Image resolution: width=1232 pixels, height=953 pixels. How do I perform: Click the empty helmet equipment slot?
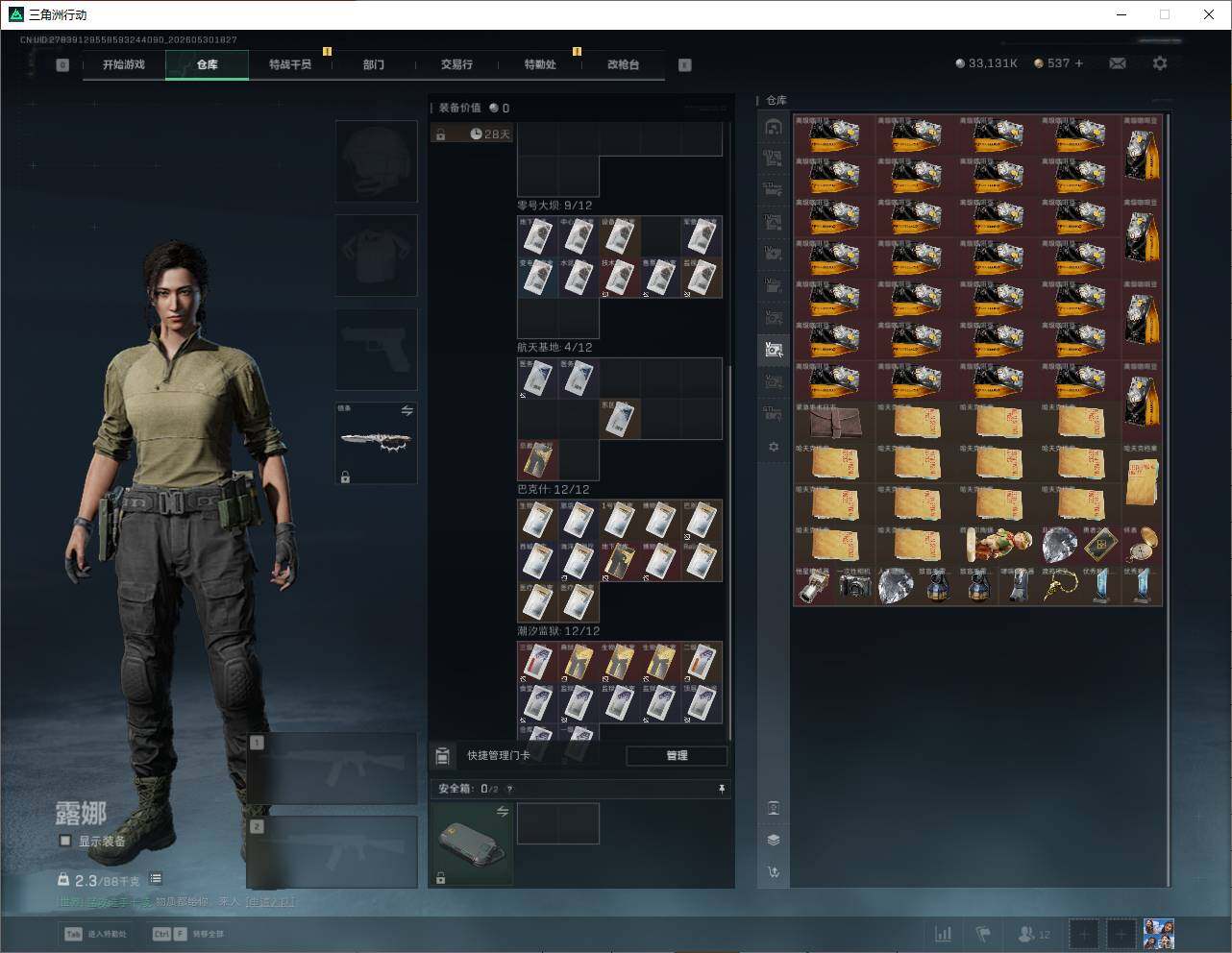coord(376,161)
